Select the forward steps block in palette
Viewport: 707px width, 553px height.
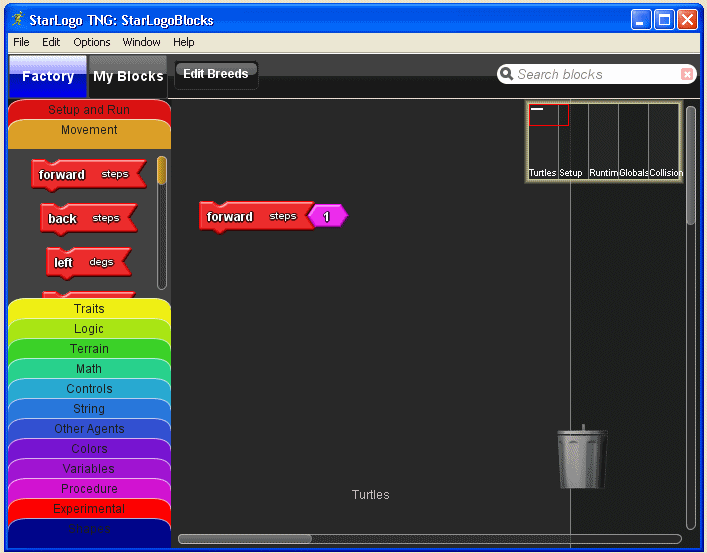[88, 174]
